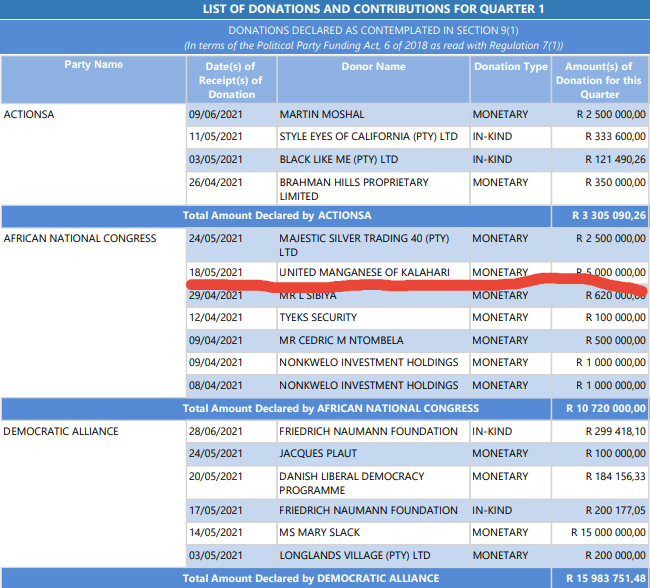
Task: Click amount R 200 177,05
Action: click(615, 510)
